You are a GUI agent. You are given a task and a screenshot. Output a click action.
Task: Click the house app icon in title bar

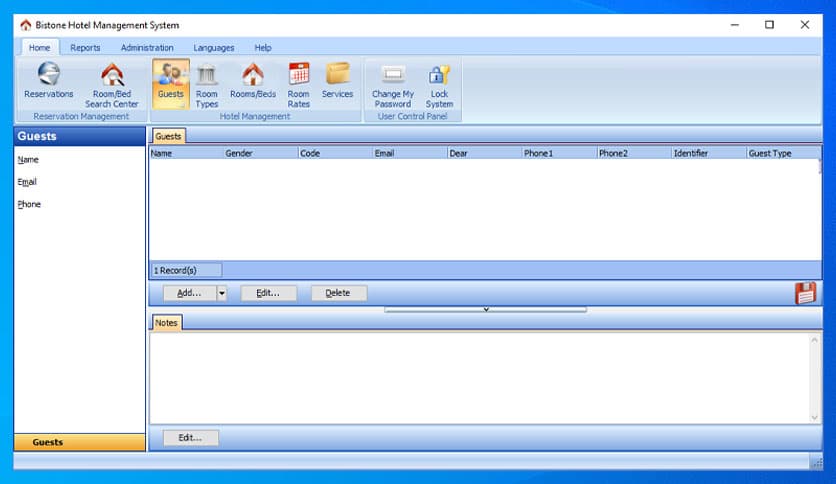(26, 25)
